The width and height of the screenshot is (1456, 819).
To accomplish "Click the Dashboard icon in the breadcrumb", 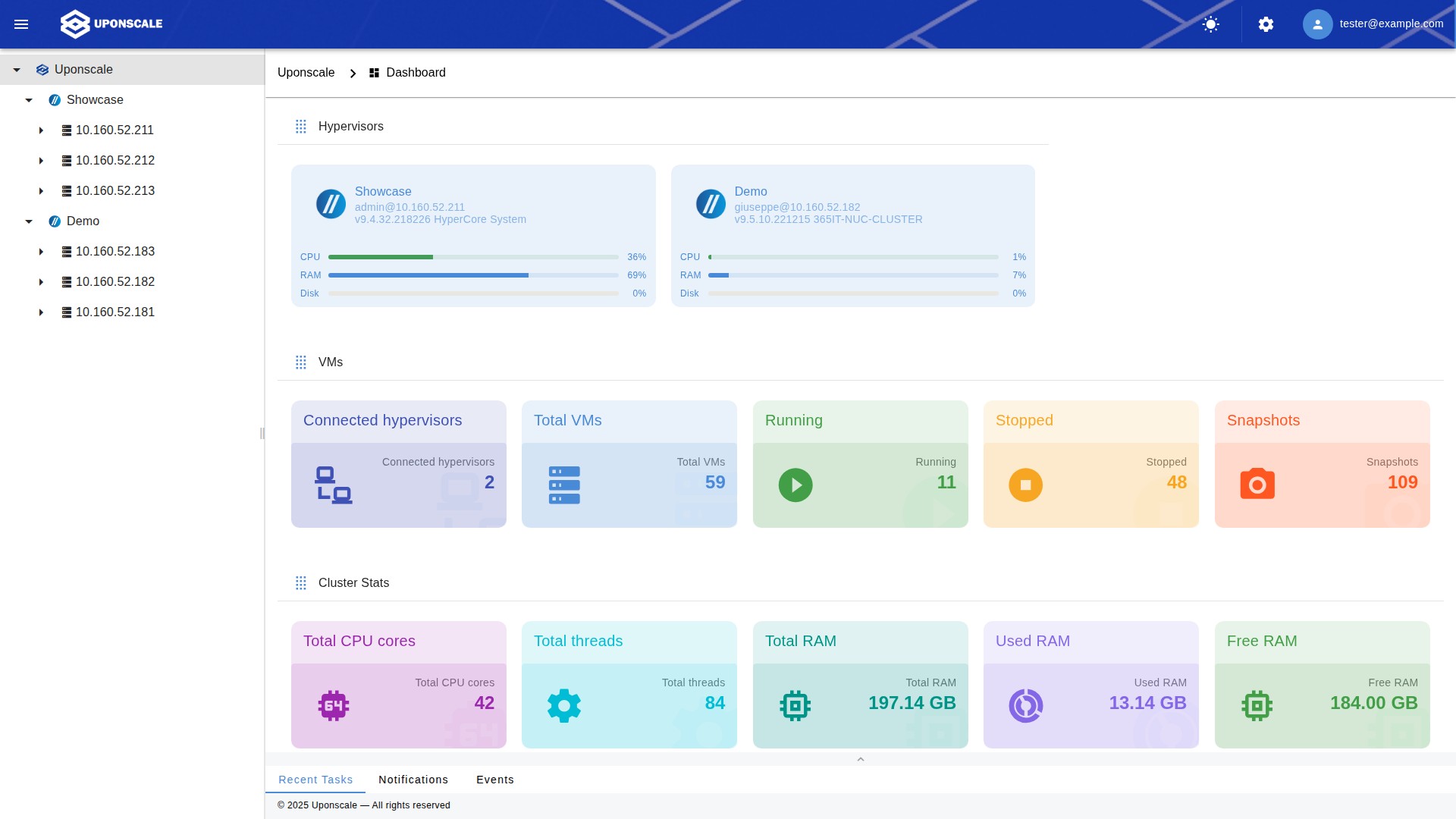I will tap(374, 72).
